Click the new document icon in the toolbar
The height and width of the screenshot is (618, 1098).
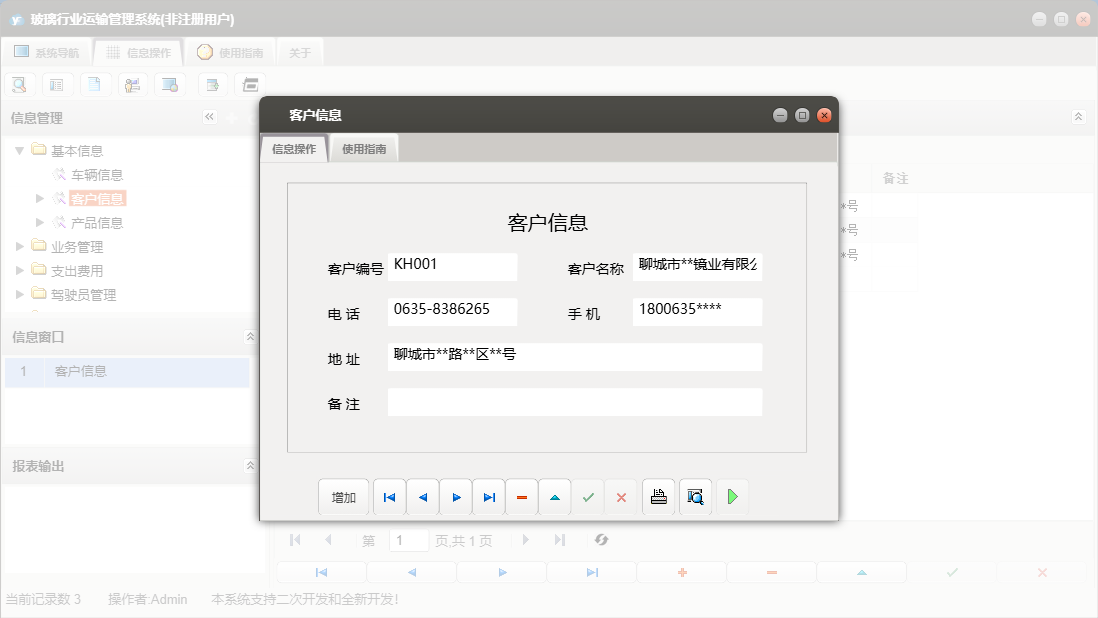(95, 84)
